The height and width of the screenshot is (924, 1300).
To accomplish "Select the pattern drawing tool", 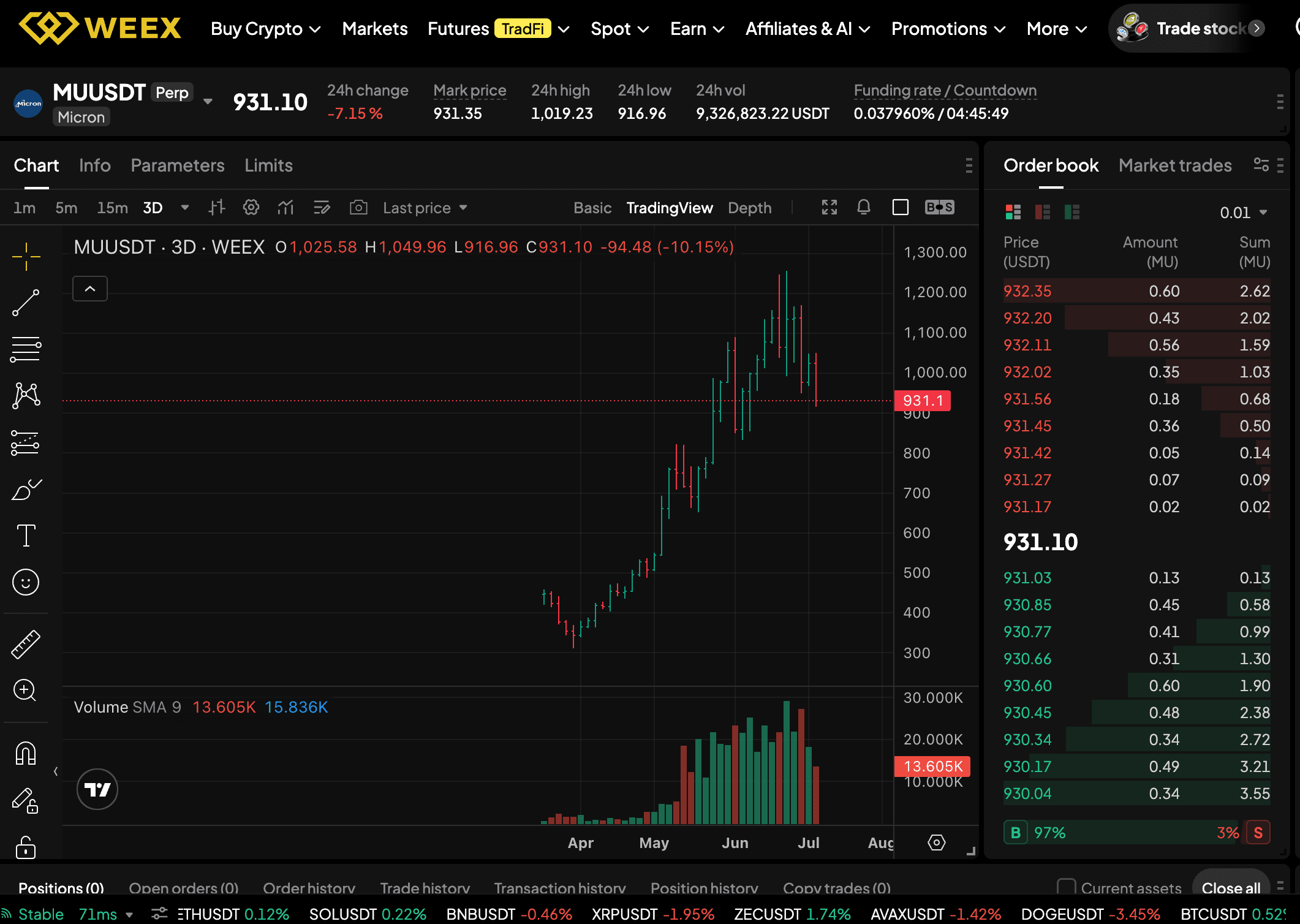I will pyautogui.click(x=26, y=396).
